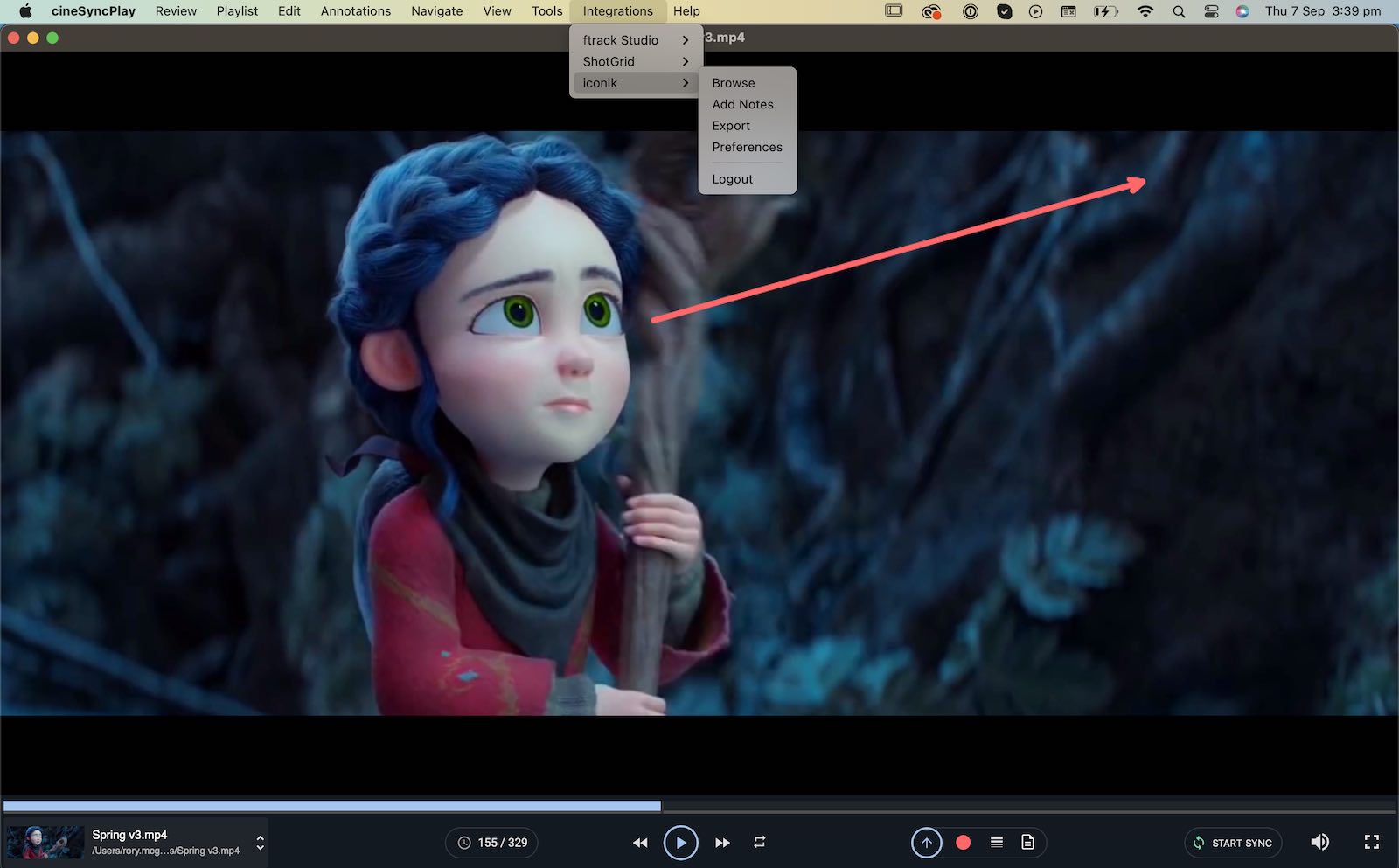The image size is (1399, 868).
Task: Click the date and time display
Action: point(1323,11)
